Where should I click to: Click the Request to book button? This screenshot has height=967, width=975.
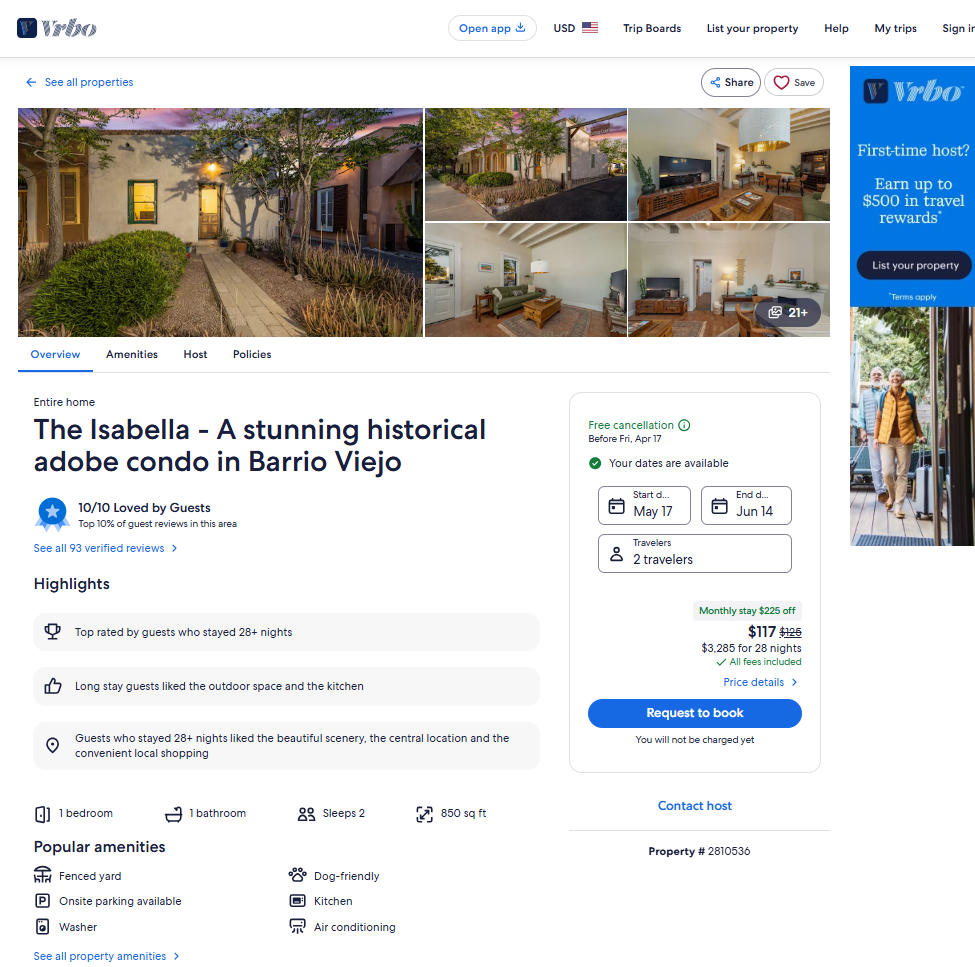(x=695, y=713)
